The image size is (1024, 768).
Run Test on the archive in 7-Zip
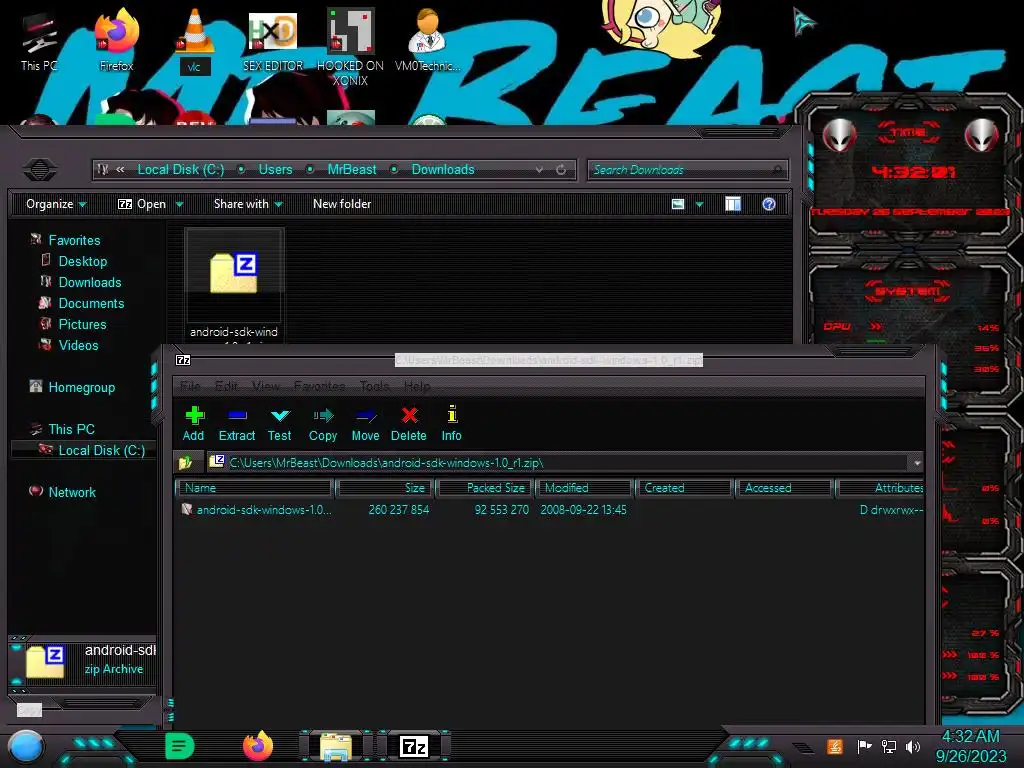point(280,423)
